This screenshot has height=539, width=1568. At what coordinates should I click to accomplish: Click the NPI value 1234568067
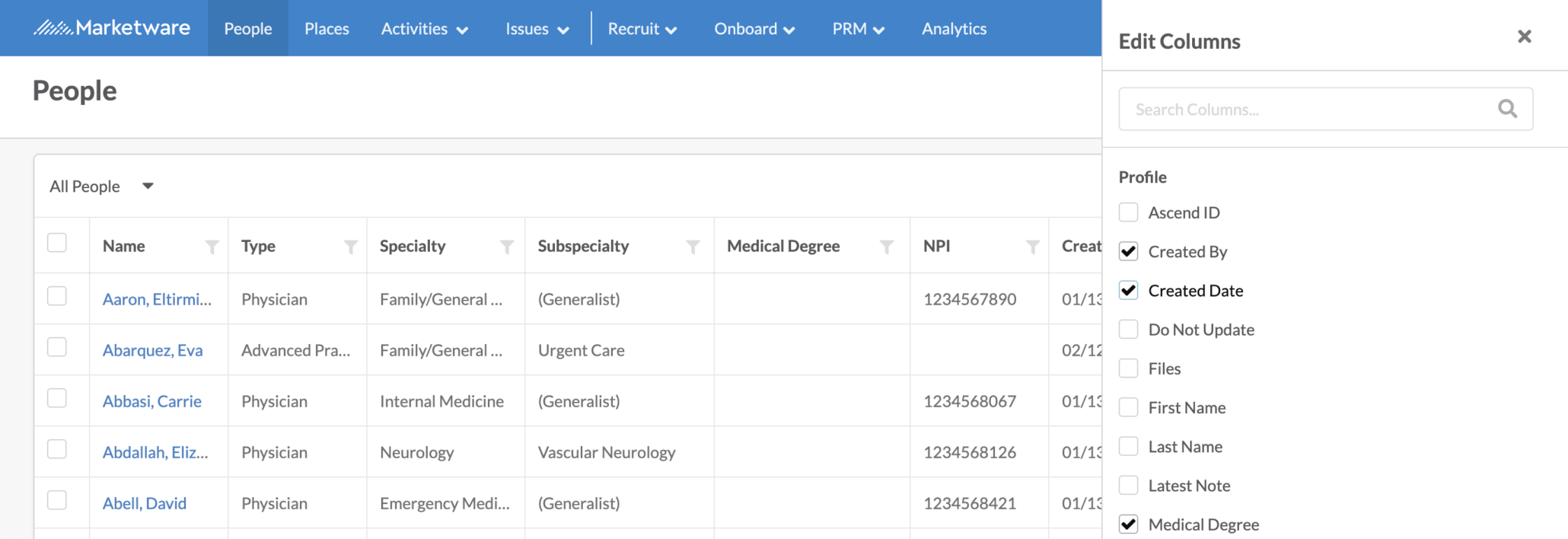click(x=970, y=401)
